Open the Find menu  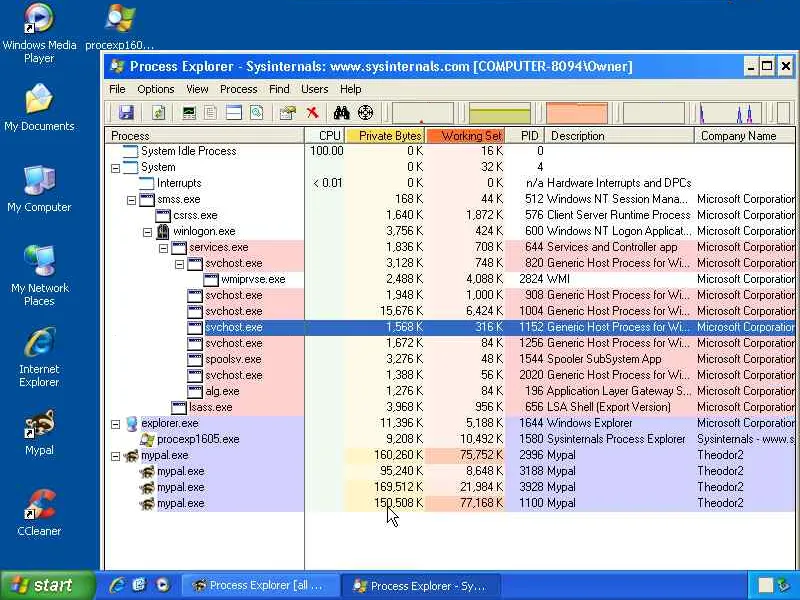click(x=279, y=89)
